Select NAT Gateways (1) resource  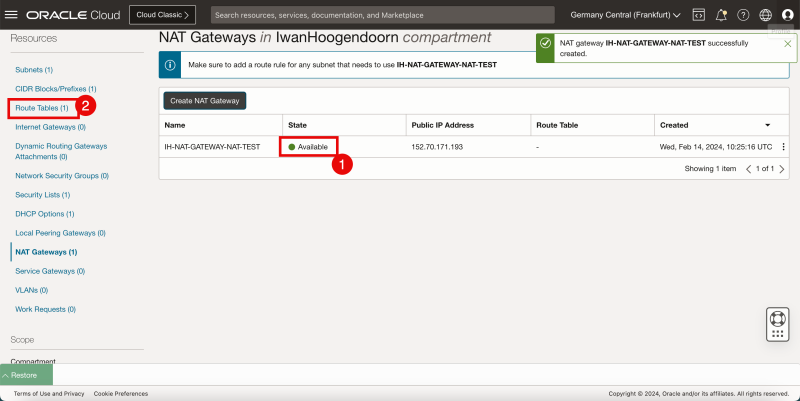coord(46,252)
